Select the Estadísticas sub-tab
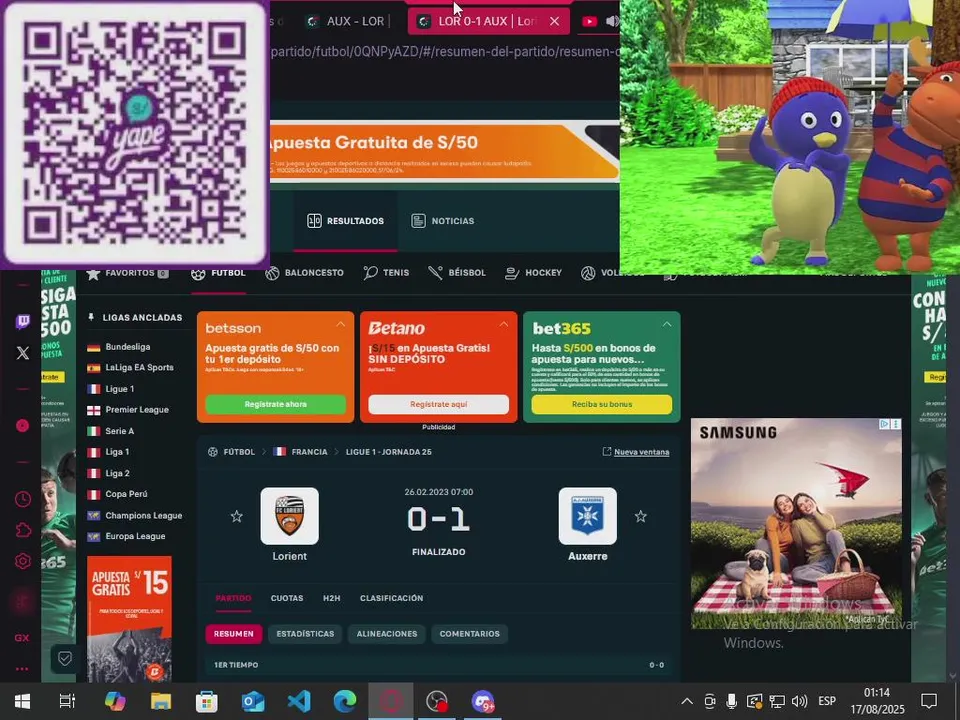The width and height of the screenshot is (960, 720). tap(305, 634)
